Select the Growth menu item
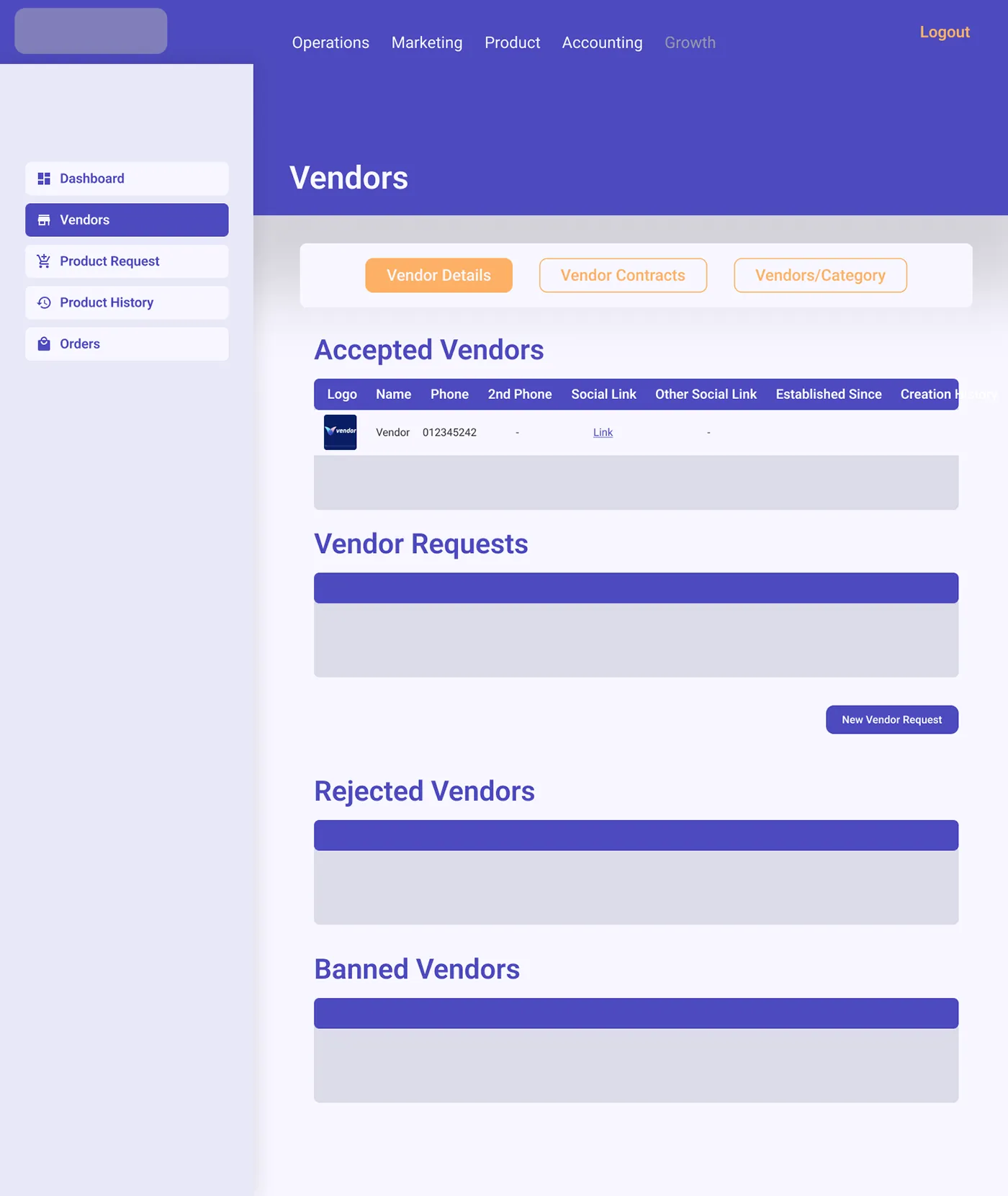Viewport: 1008px width, 1196px height. click(690, 42)
